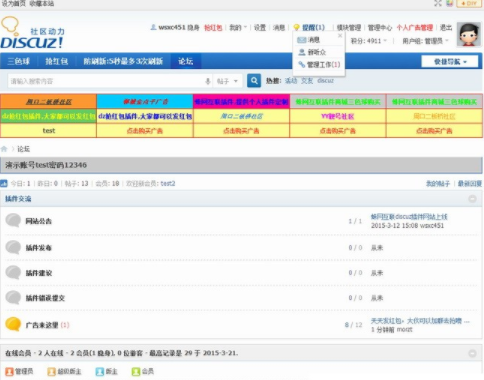Click the fullscreen toggle icon at top right
484x380 pixels.
[438, 3]
